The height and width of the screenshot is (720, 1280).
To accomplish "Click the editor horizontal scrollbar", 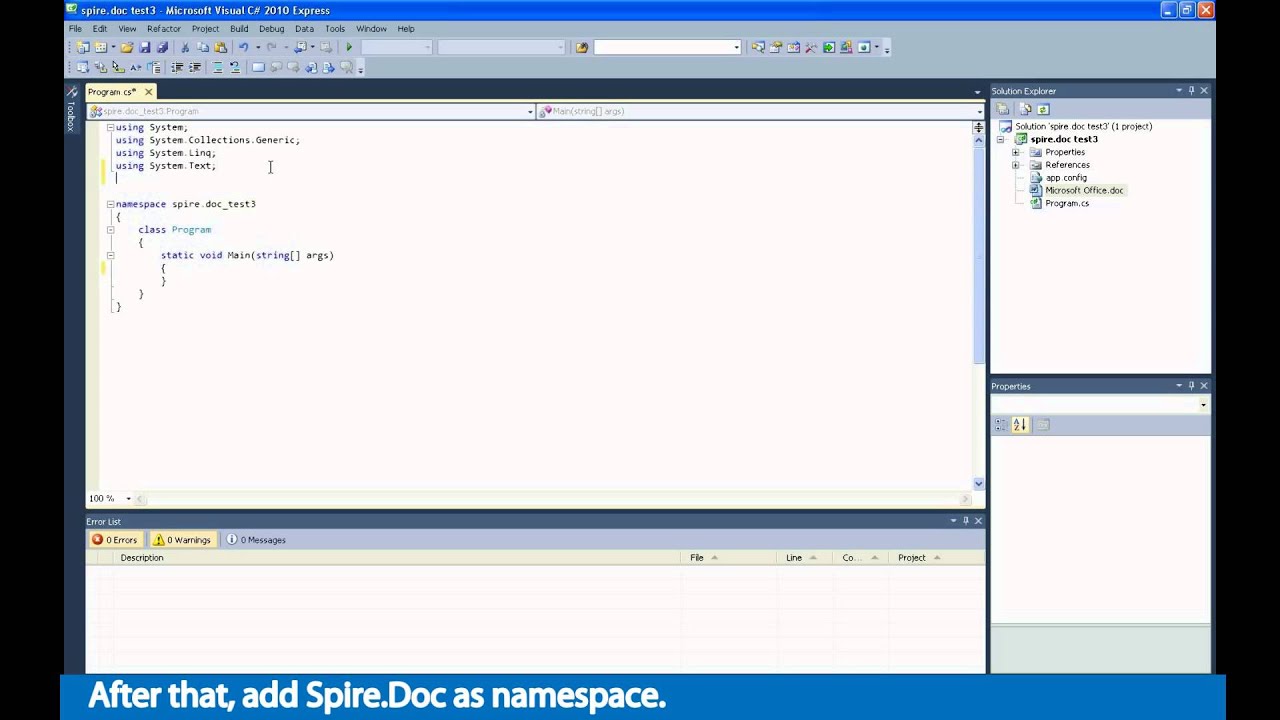I will 552,498.
